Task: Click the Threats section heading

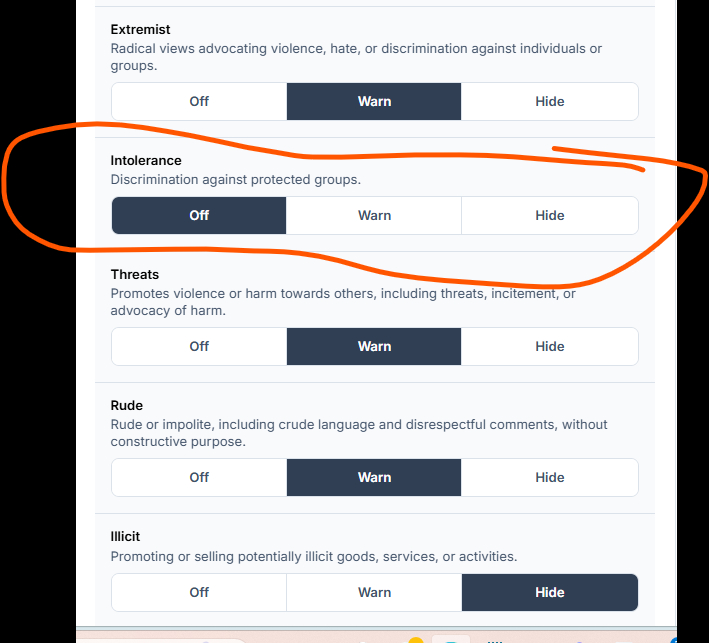Action: 135,274
